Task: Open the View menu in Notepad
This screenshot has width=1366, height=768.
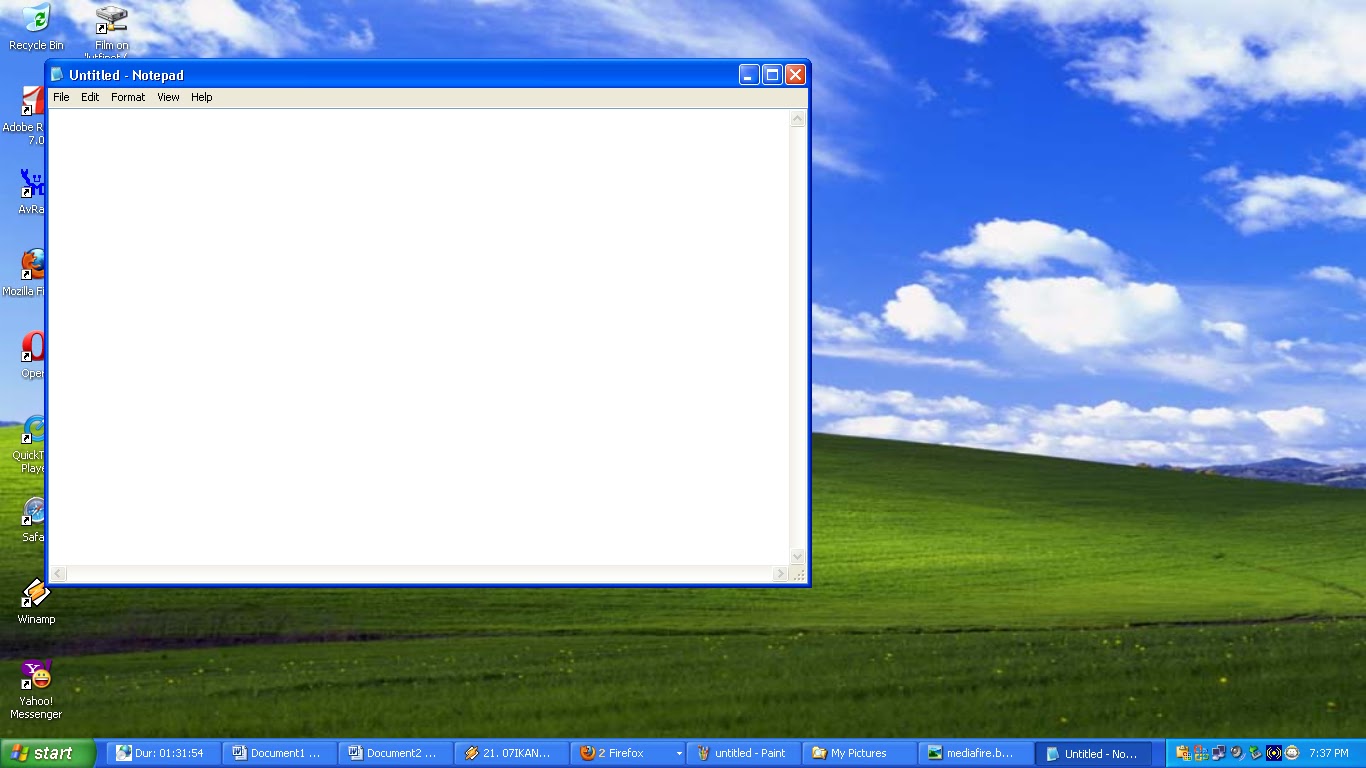Action: [x=168, y=97]
